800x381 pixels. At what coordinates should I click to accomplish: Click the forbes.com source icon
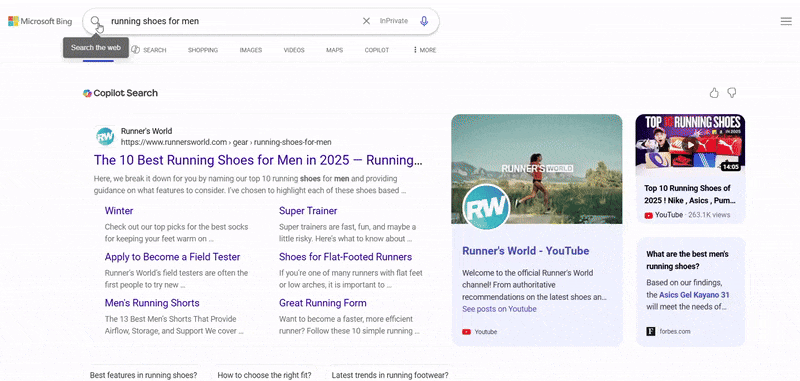click(651, 332)
